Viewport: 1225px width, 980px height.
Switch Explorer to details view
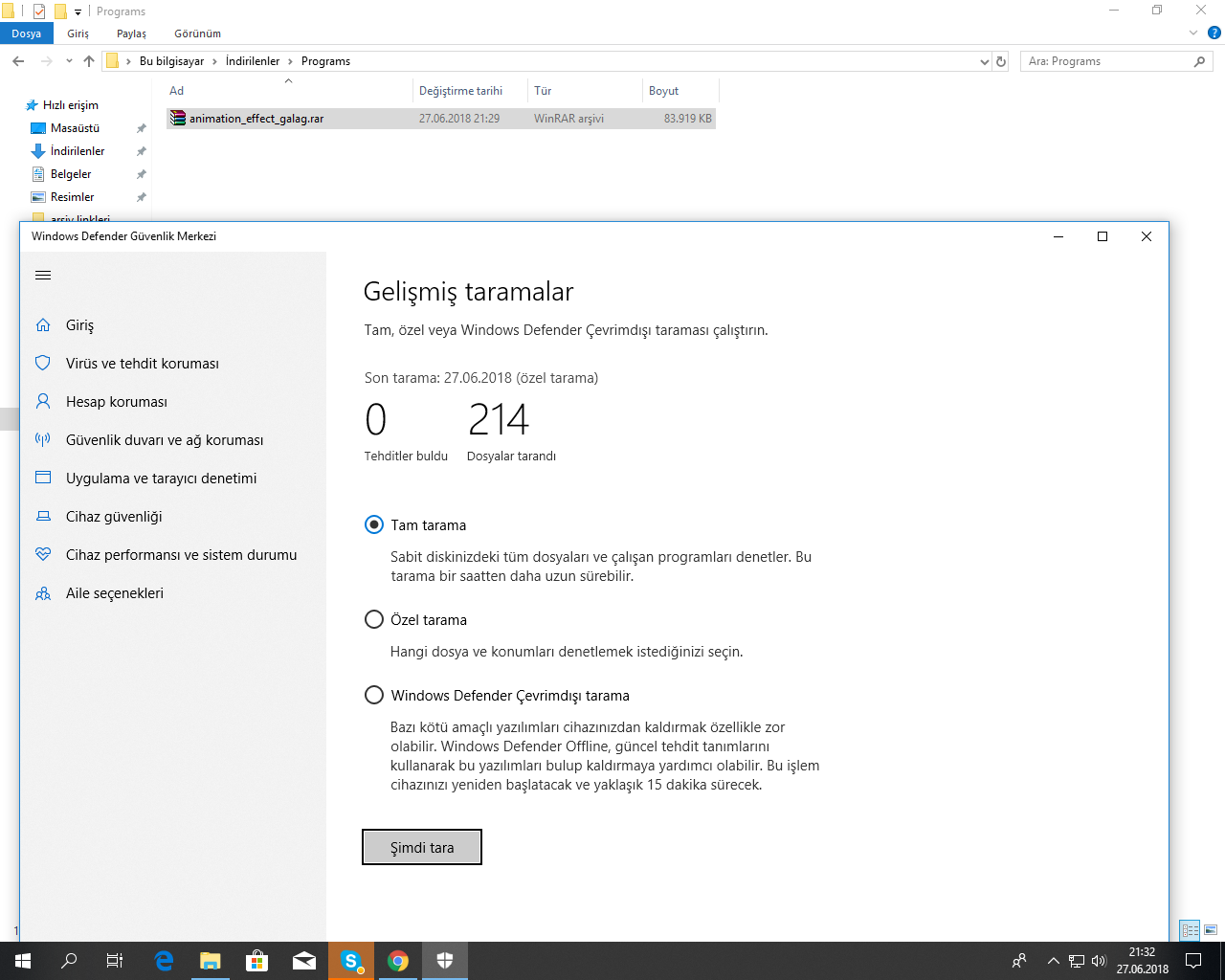click(1191, 930)
